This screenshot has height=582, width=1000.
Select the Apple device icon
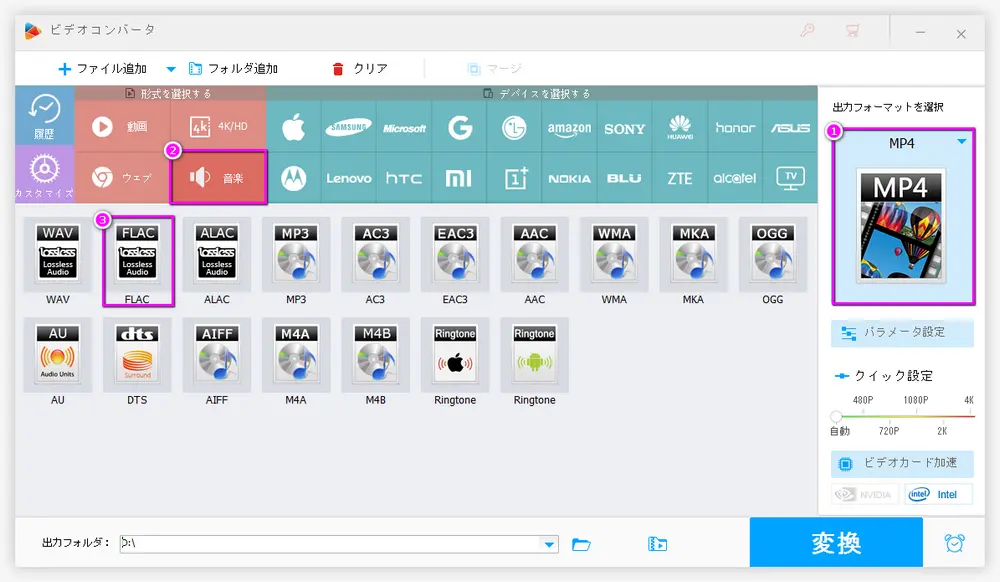(293, 128)
